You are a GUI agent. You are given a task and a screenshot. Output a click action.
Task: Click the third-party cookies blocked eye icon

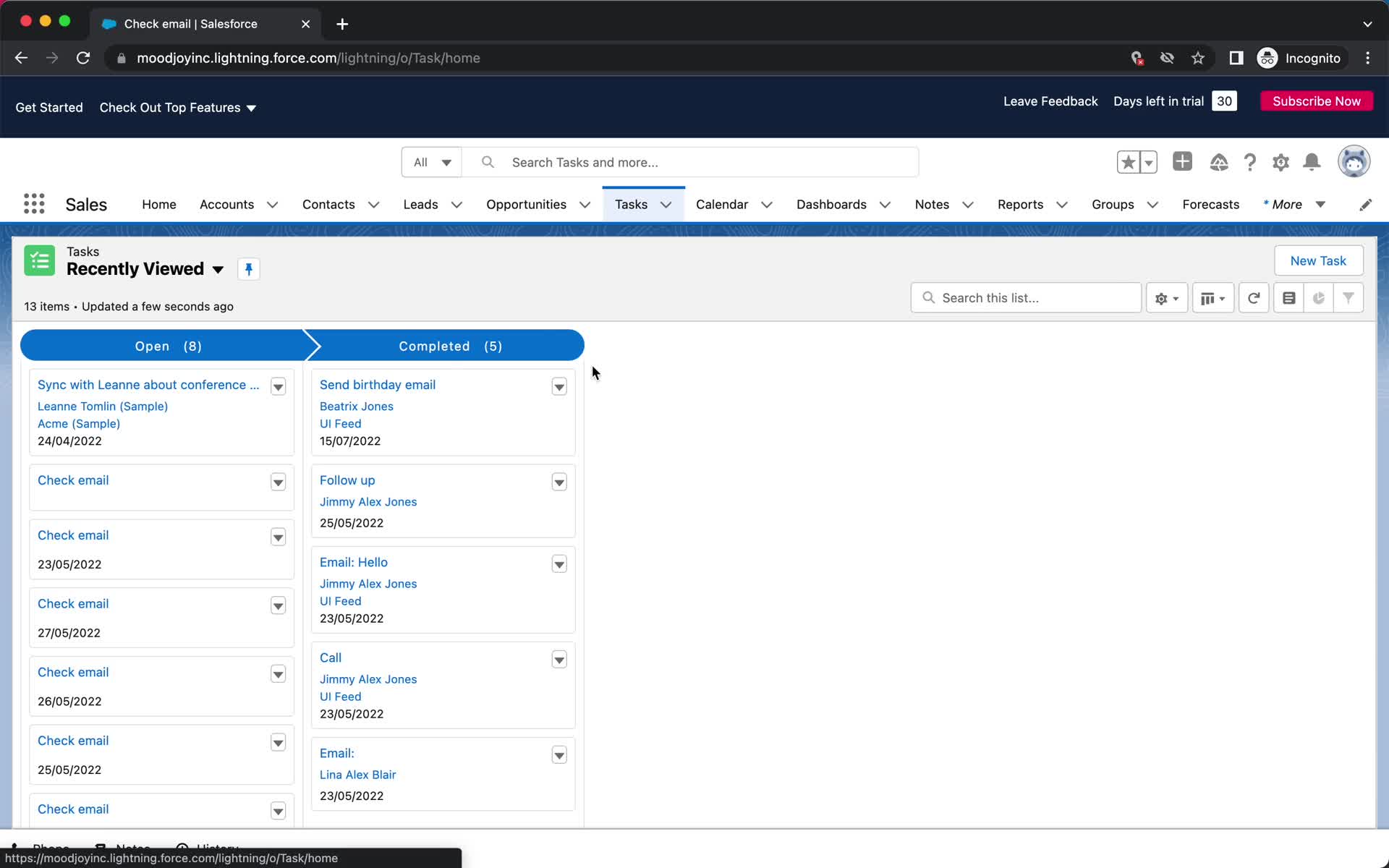pos(1167,58)
